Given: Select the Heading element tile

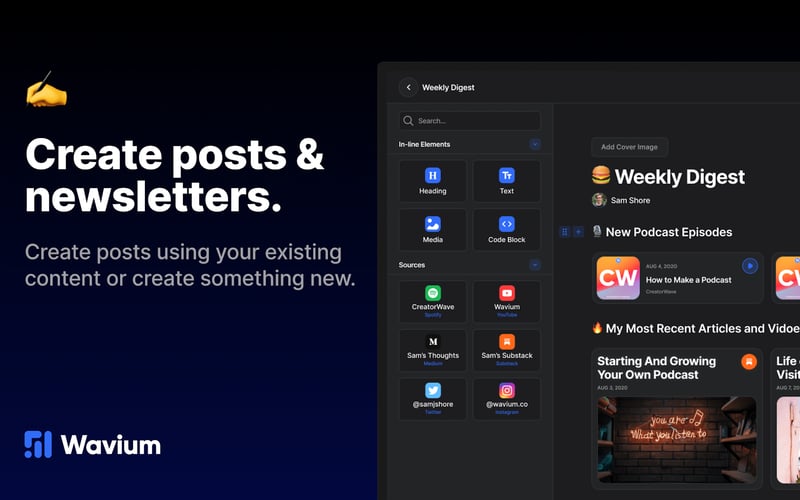Looking at the screenshot, I should 433,181.
